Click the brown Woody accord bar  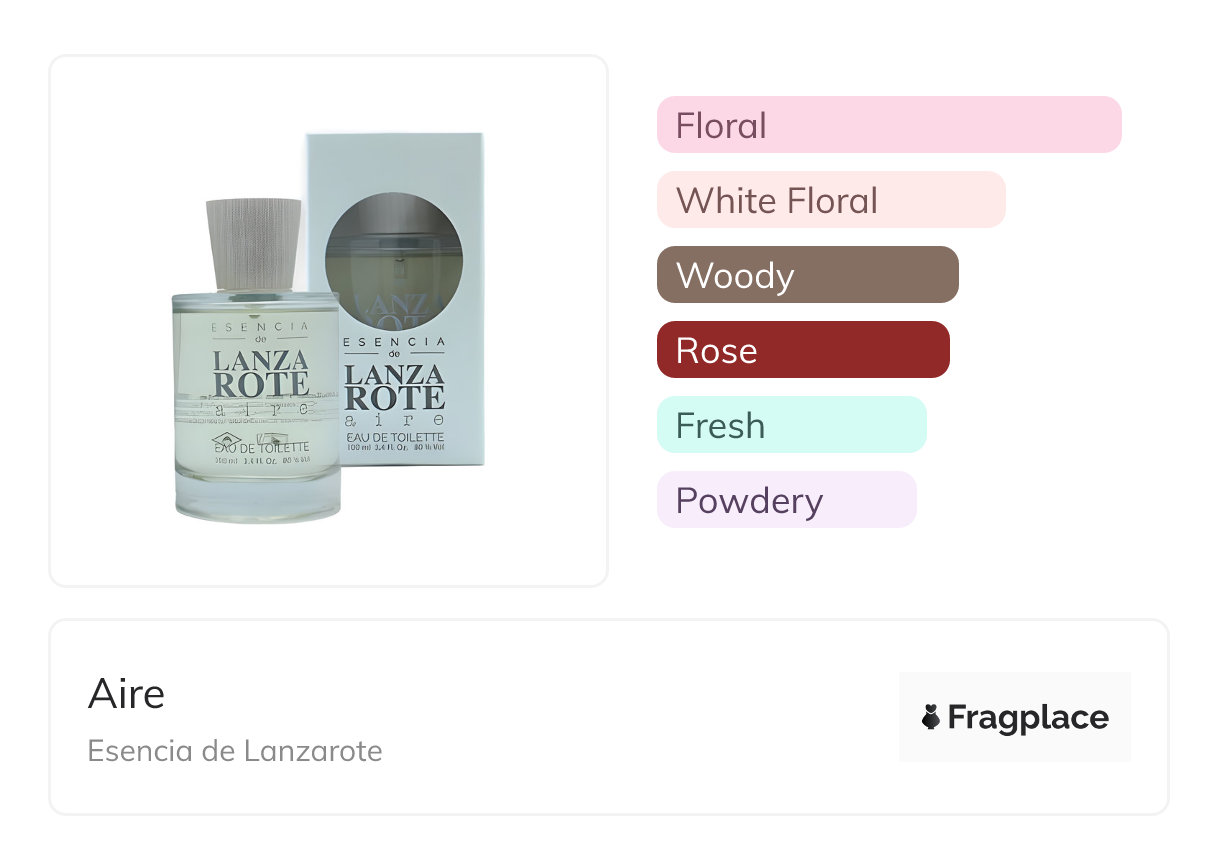[x=807, y=275]
